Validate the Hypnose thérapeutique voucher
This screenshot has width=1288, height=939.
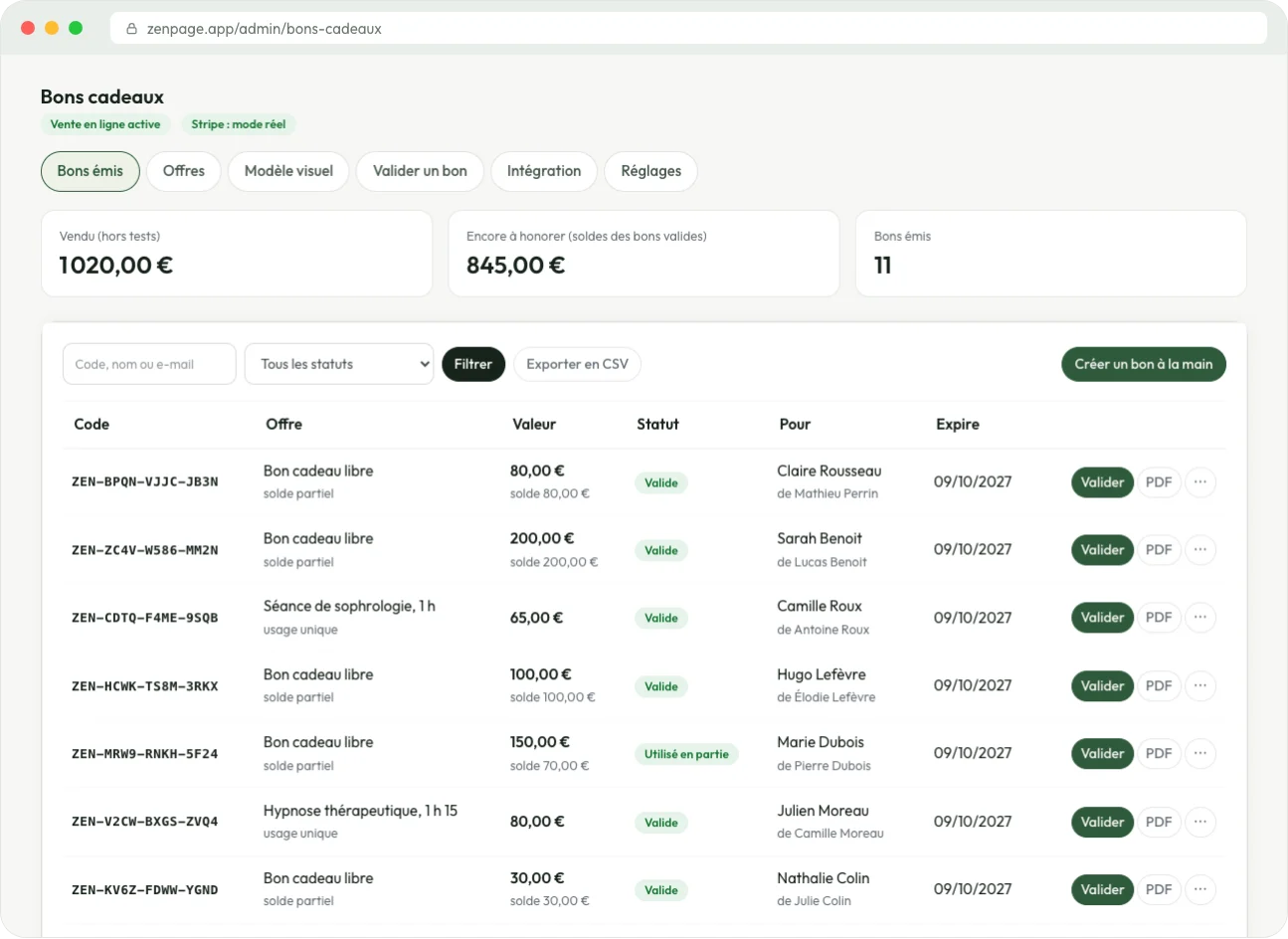click(1102, 823)
